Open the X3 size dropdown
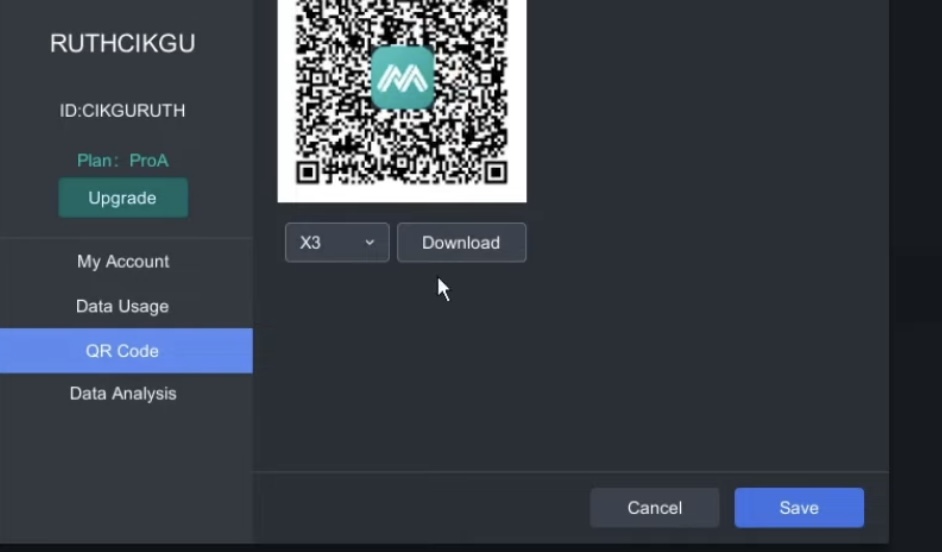Screen dimensions: 942x552 337,243
